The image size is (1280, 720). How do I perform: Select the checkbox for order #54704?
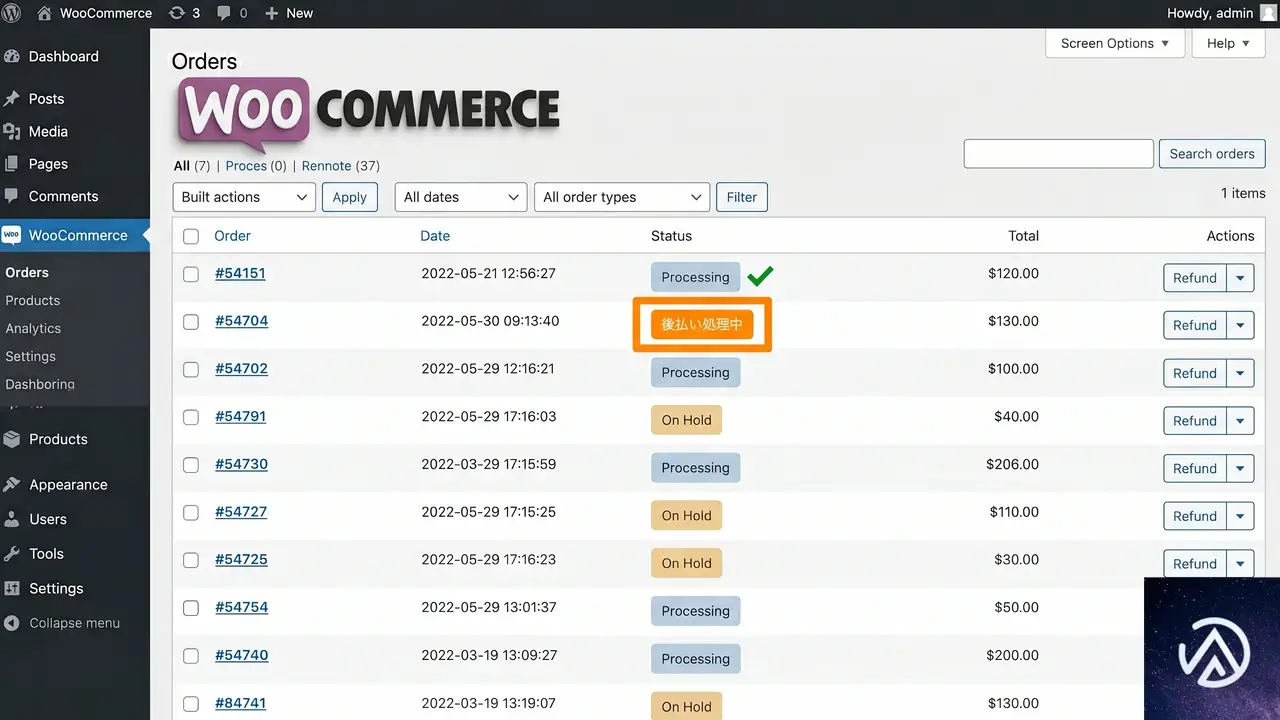[191, 322]
